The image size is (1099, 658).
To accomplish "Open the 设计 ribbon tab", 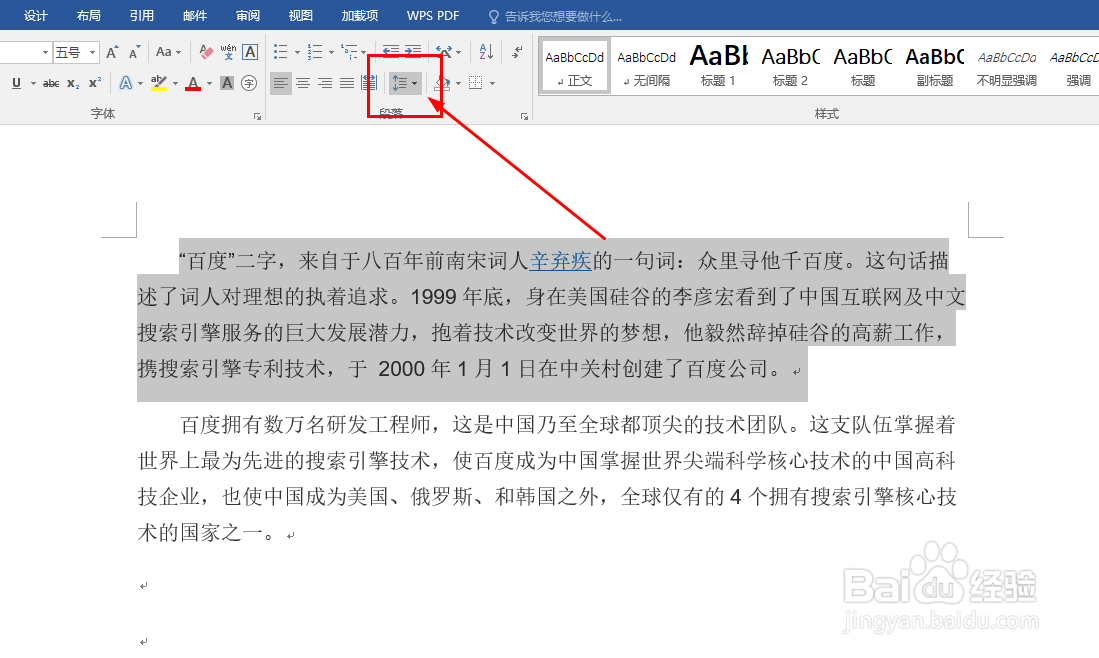I will [x=35, y=15].
